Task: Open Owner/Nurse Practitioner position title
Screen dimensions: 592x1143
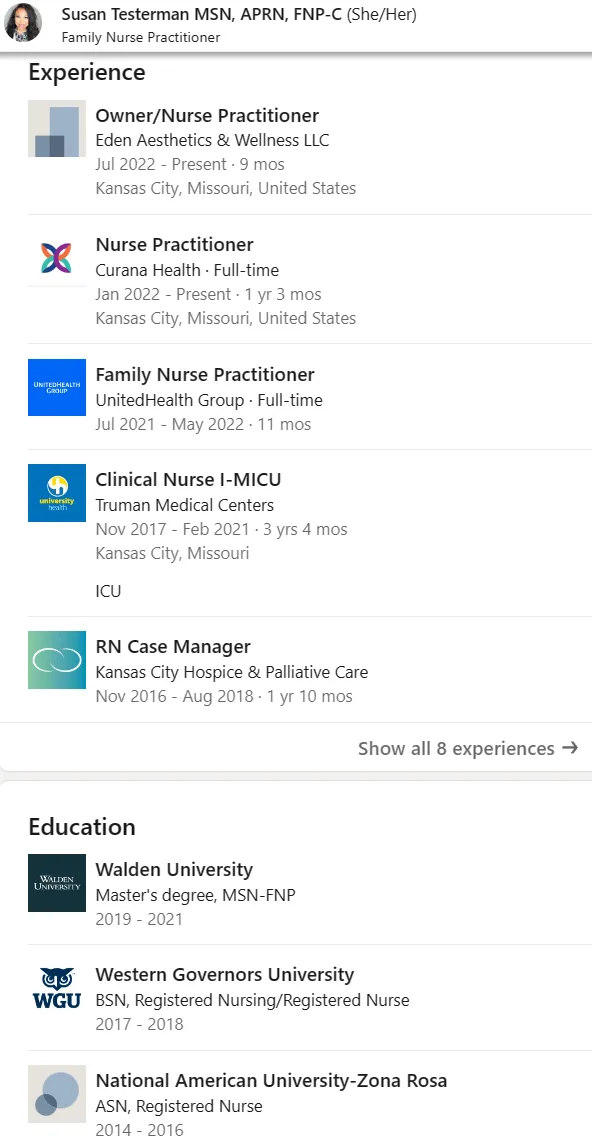Action: click(207, 115)
